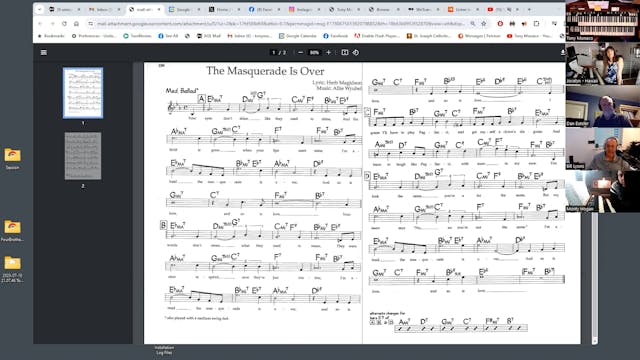Open the PDF viewer sidebar menu icon
Screen dimensions: 640x360
pos(44,53)
